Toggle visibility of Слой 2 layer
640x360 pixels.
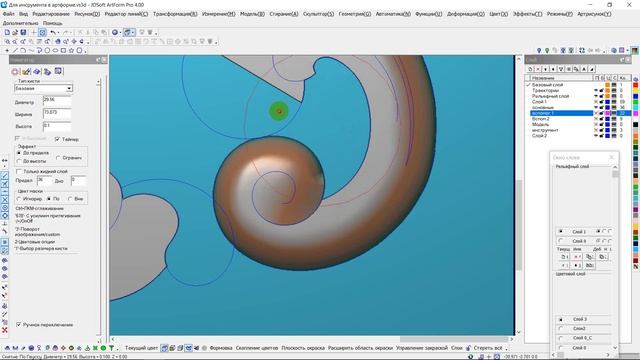click(596, 136)
